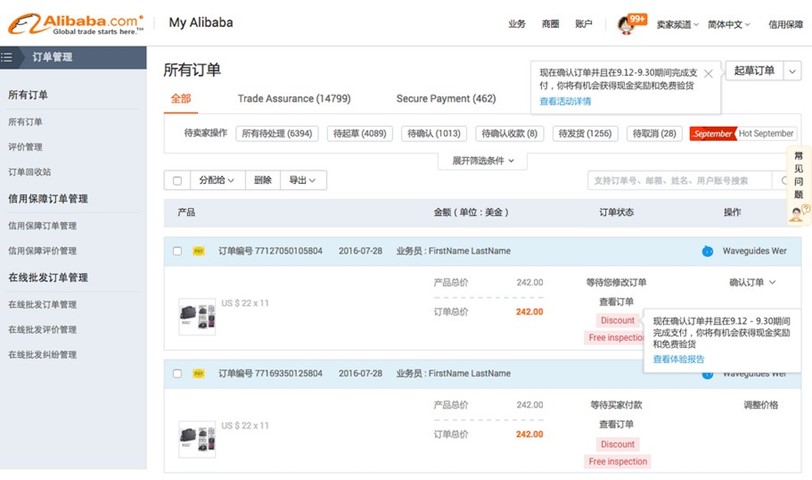Filter by 待取消 (28)
Screen dimensions: 812x480
point(655,134)
